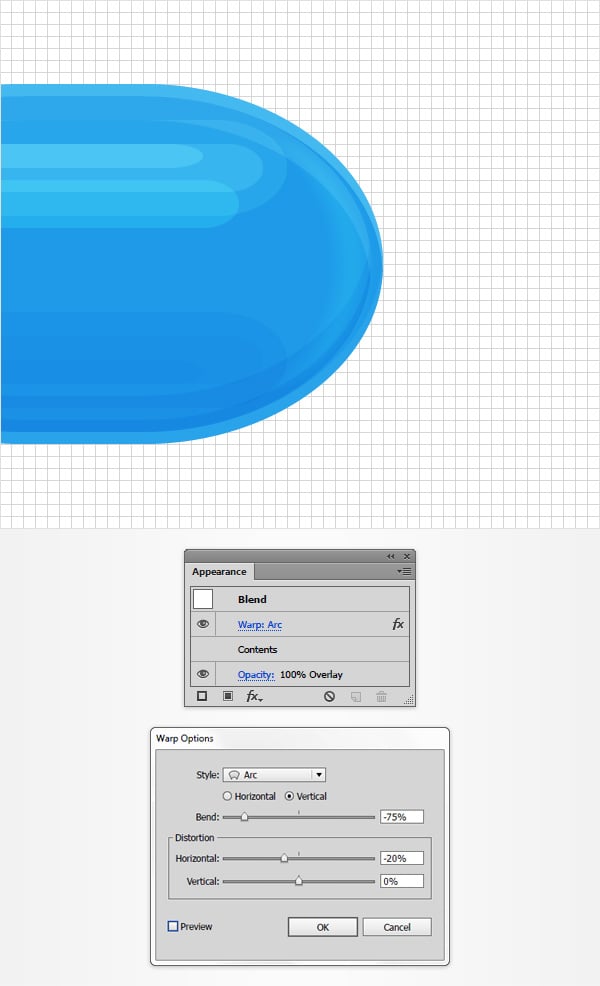Viewport: 600px width, 986px height.
Task: Click the fx icon on Warp: Arc row
Action: click(397, 624)
